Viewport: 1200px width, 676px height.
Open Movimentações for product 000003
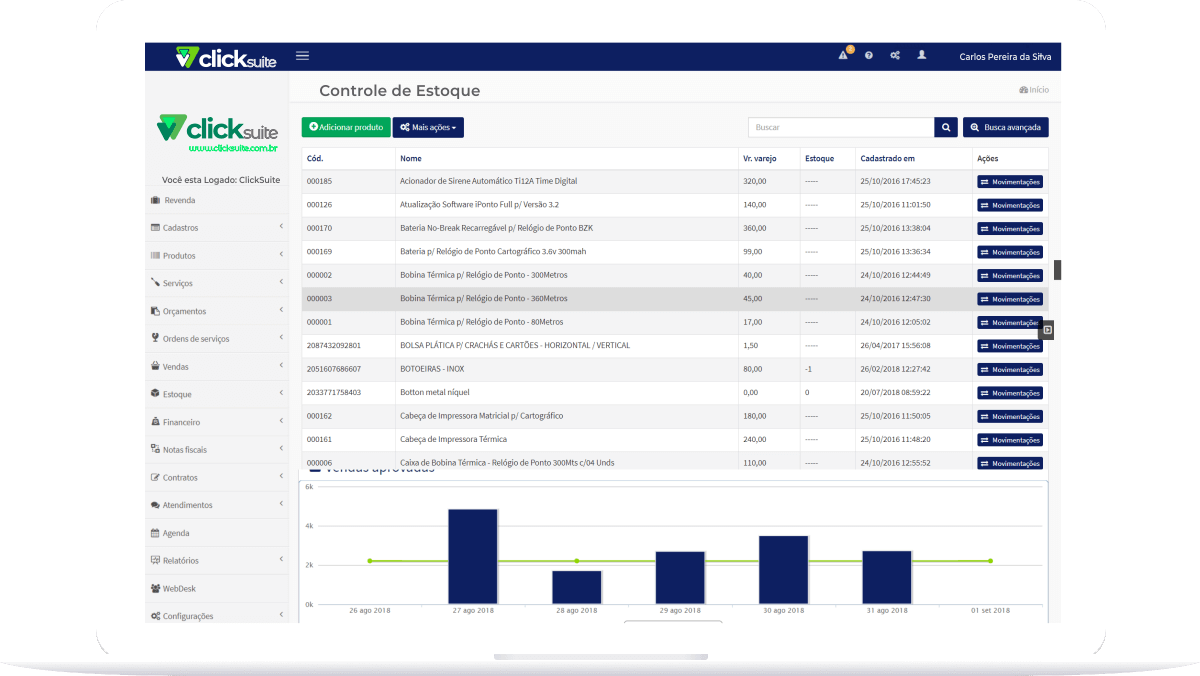[1010, 299]
